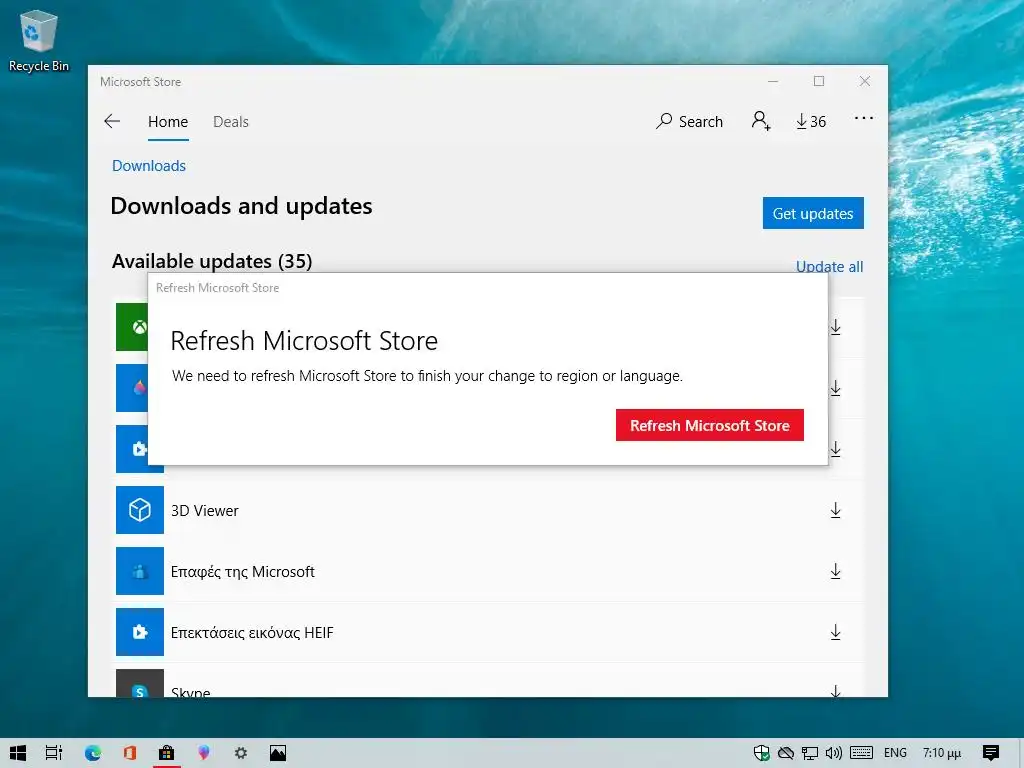
Task: Switch to the Deals tab
Action: (231, 121)
